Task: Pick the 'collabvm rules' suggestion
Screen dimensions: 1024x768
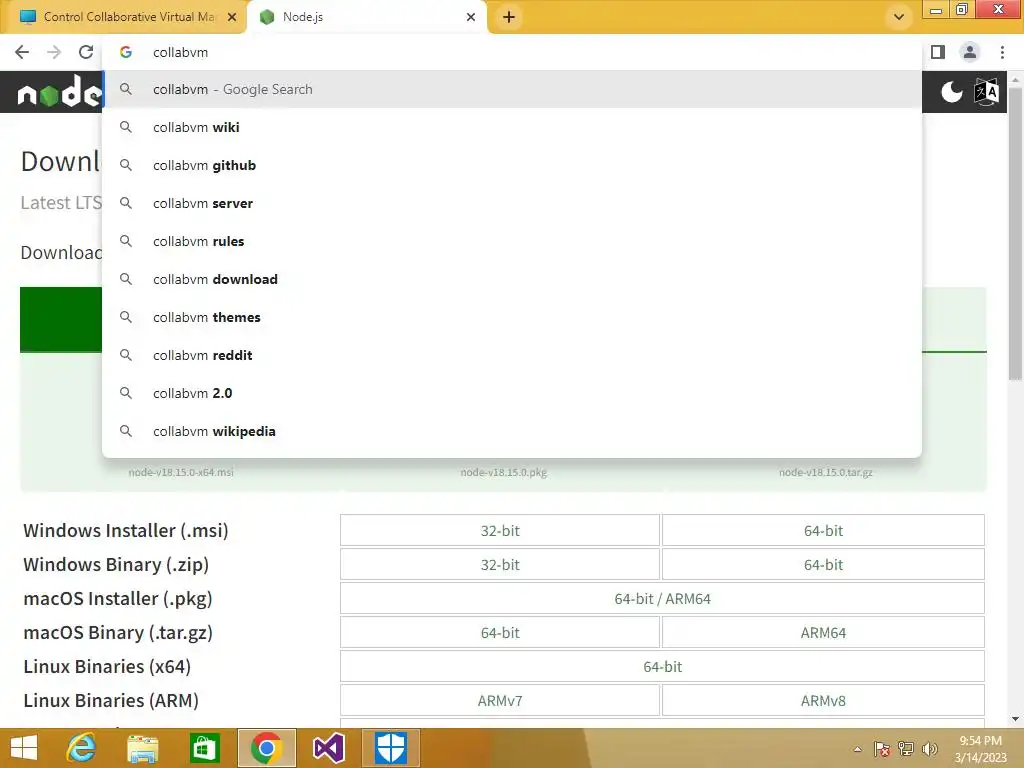Action: pos(512,241)
